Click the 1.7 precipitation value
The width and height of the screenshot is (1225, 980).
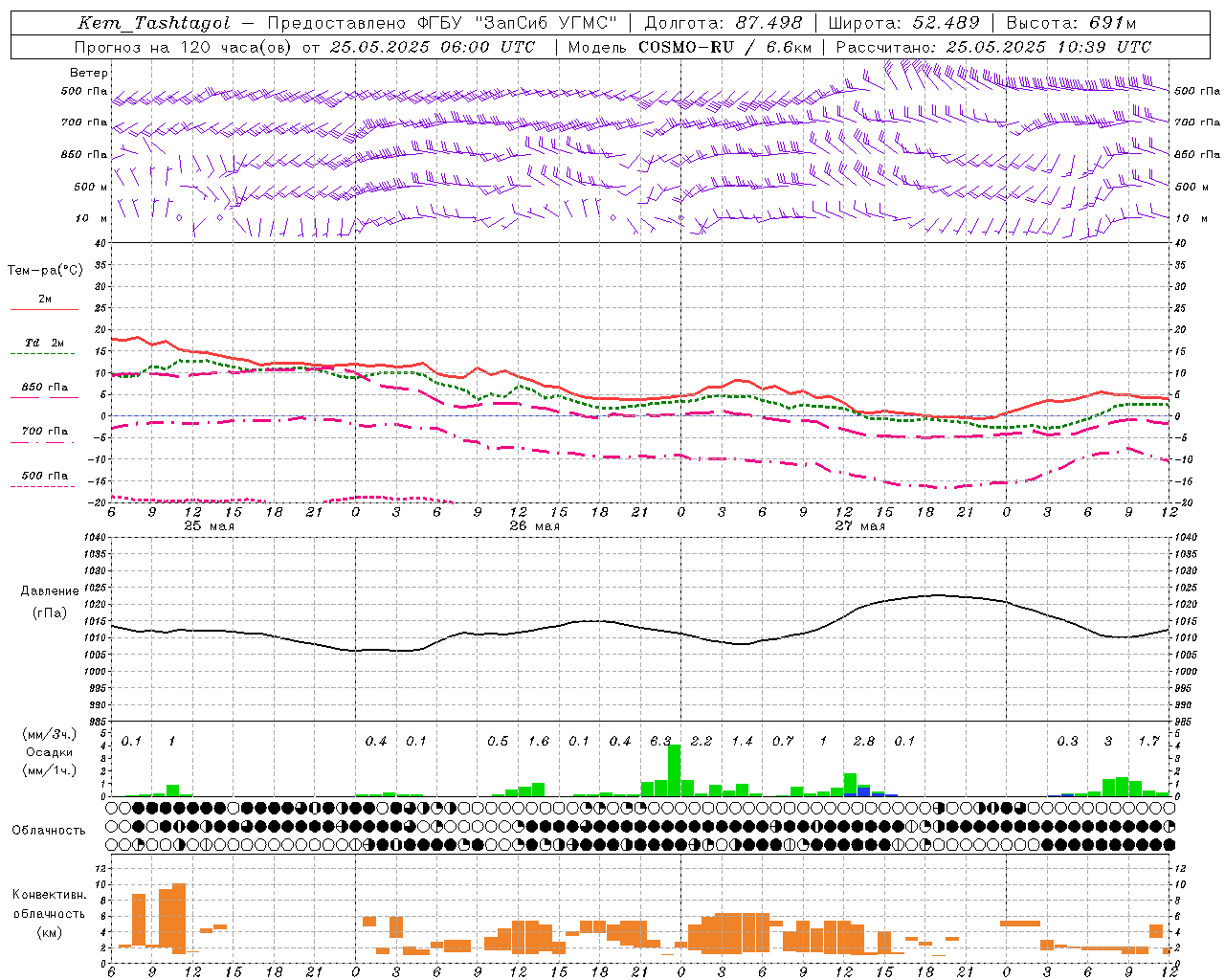[x=1149, y=742]
